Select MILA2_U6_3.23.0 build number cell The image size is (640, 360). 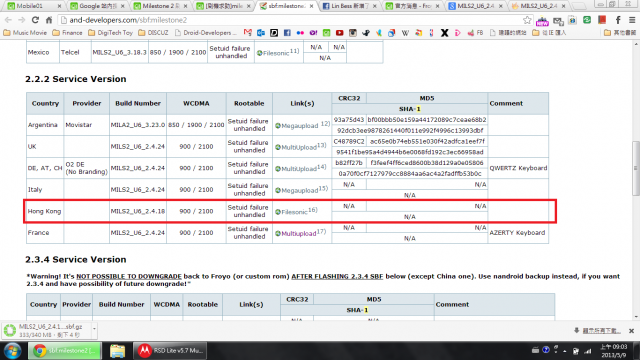138,125
